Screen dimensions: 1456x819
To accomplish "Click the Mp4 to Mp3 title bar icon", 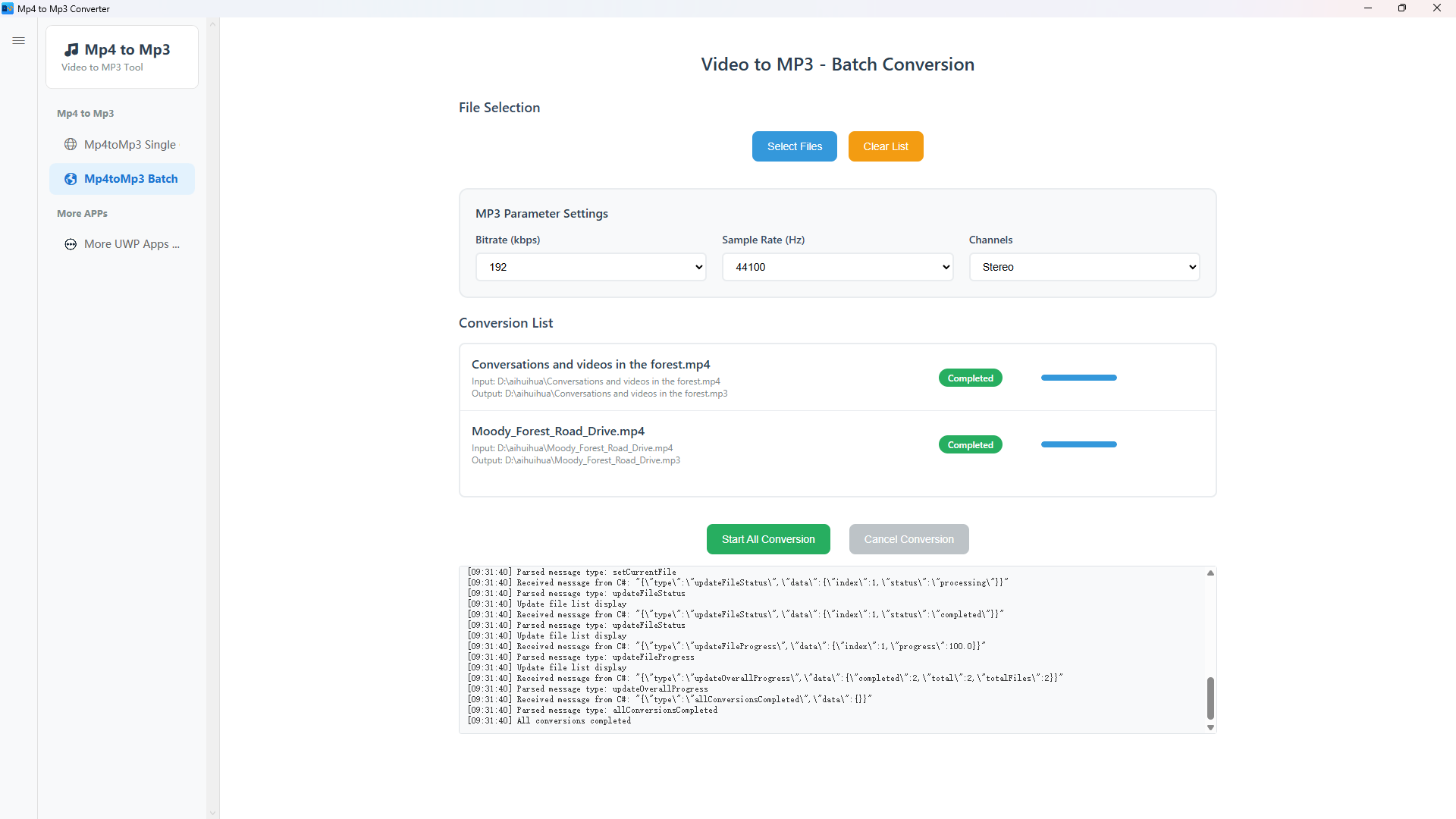I will (8, 8).
